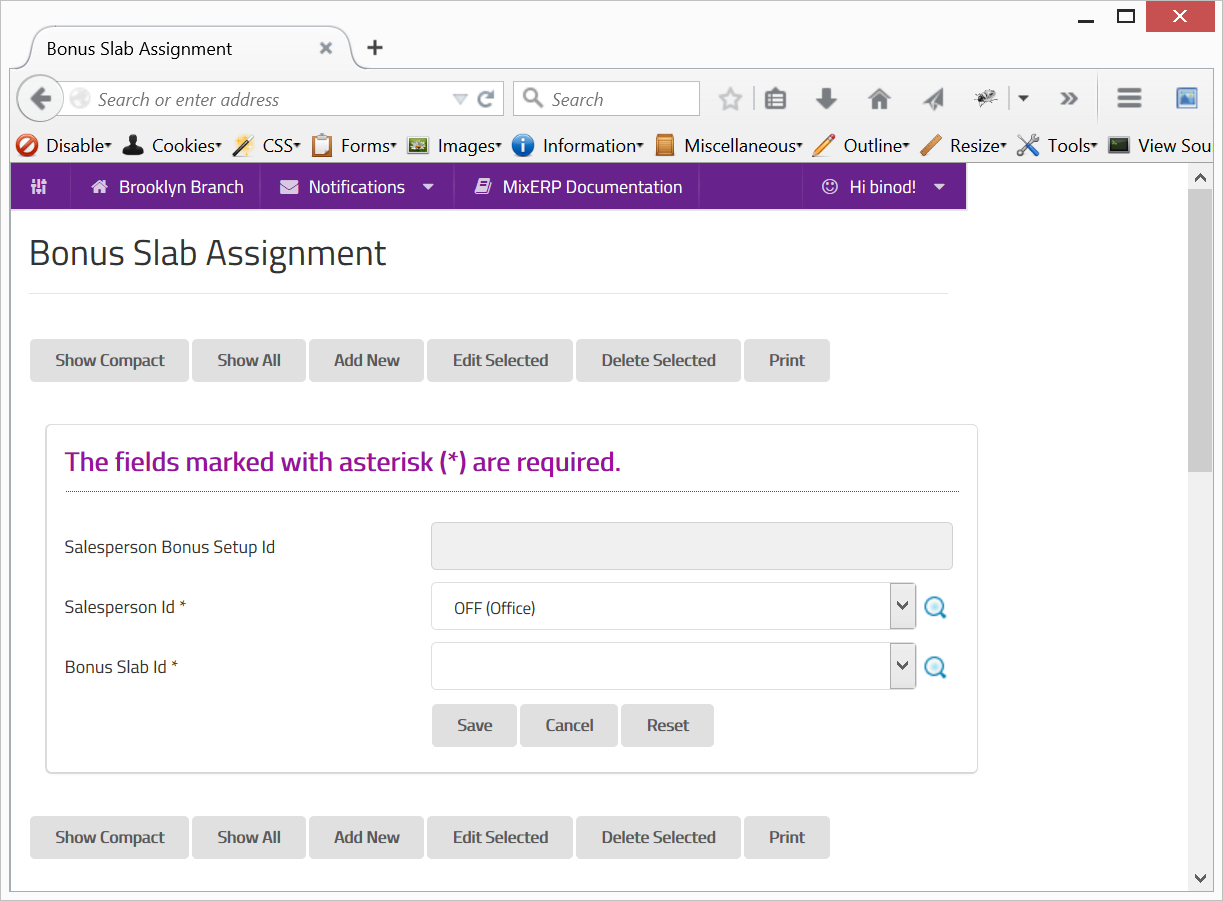
Task: Click the top Edit Selected button
Action: [500, 361]
